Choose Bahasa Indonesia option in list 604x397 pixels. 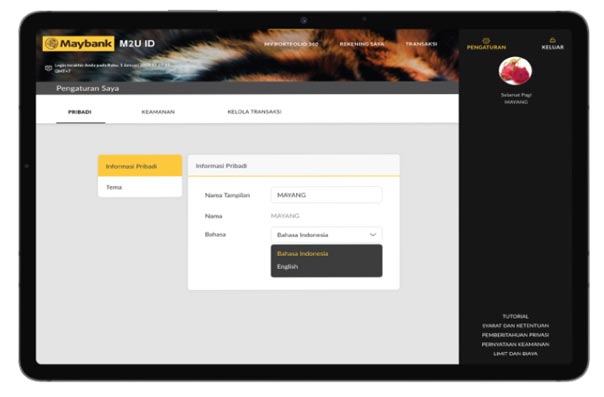pyautogui.click(x=302, y=253)
